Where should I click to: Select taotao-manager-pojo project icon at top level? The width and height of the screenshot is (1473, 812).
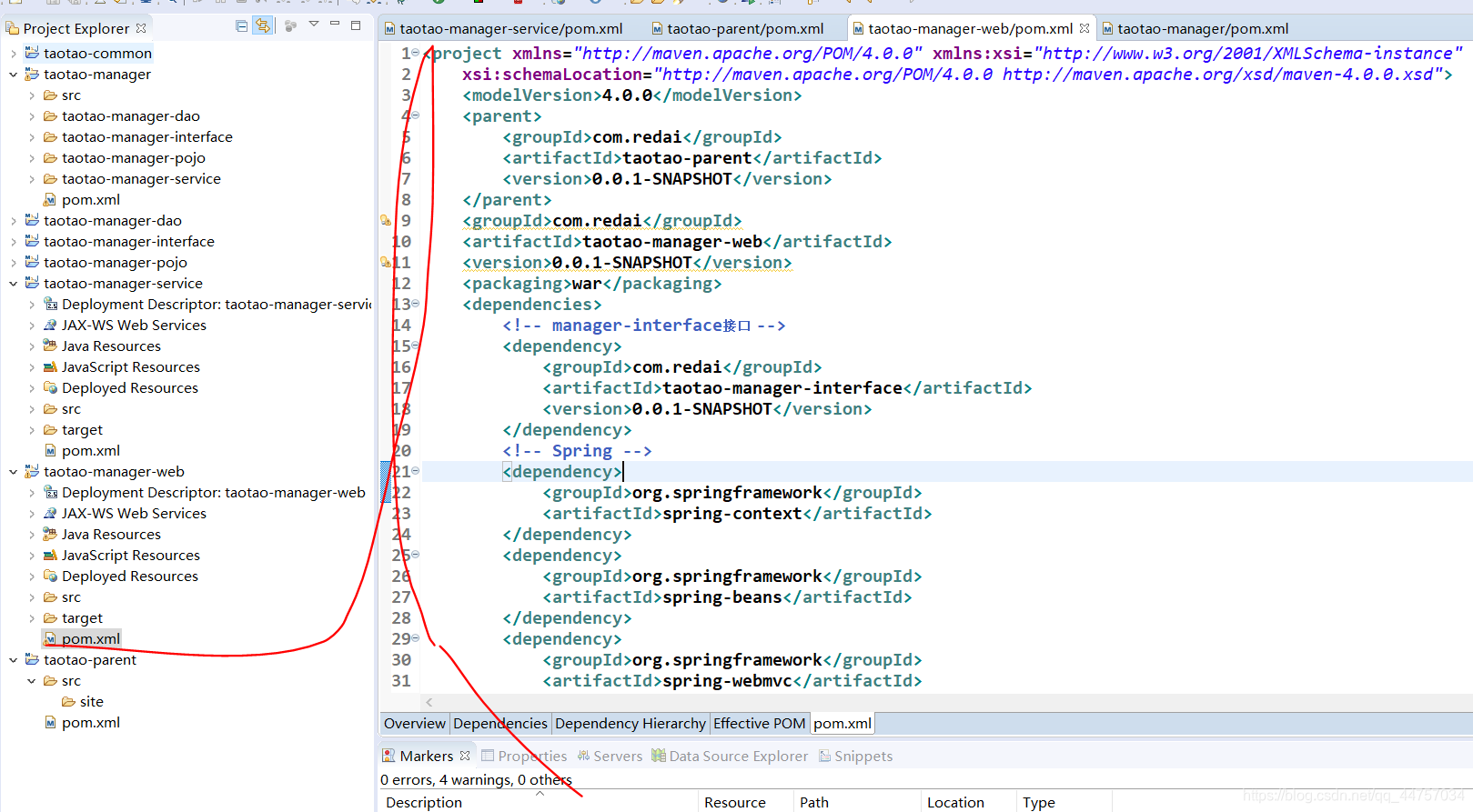click(x=32, y=262)
